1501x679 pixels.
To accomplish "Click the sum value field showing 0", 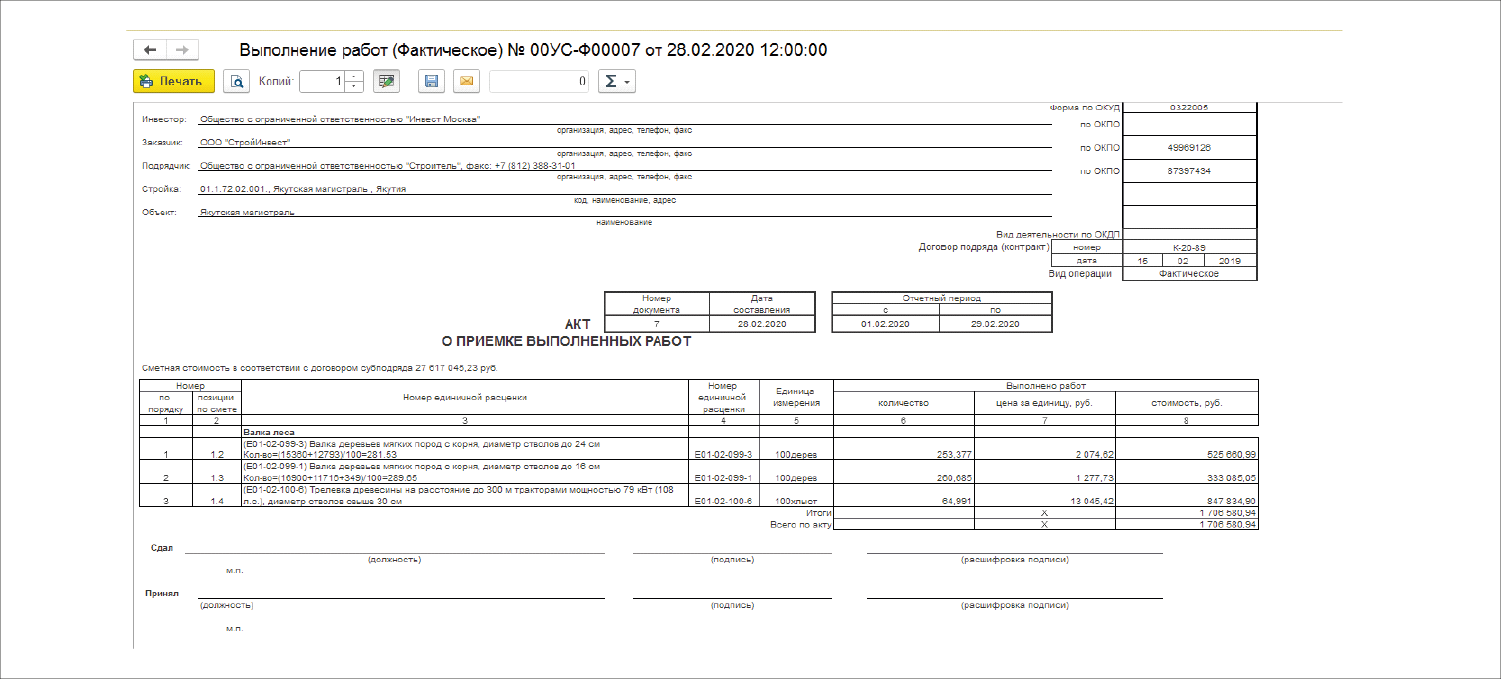I will pos(538,82).
